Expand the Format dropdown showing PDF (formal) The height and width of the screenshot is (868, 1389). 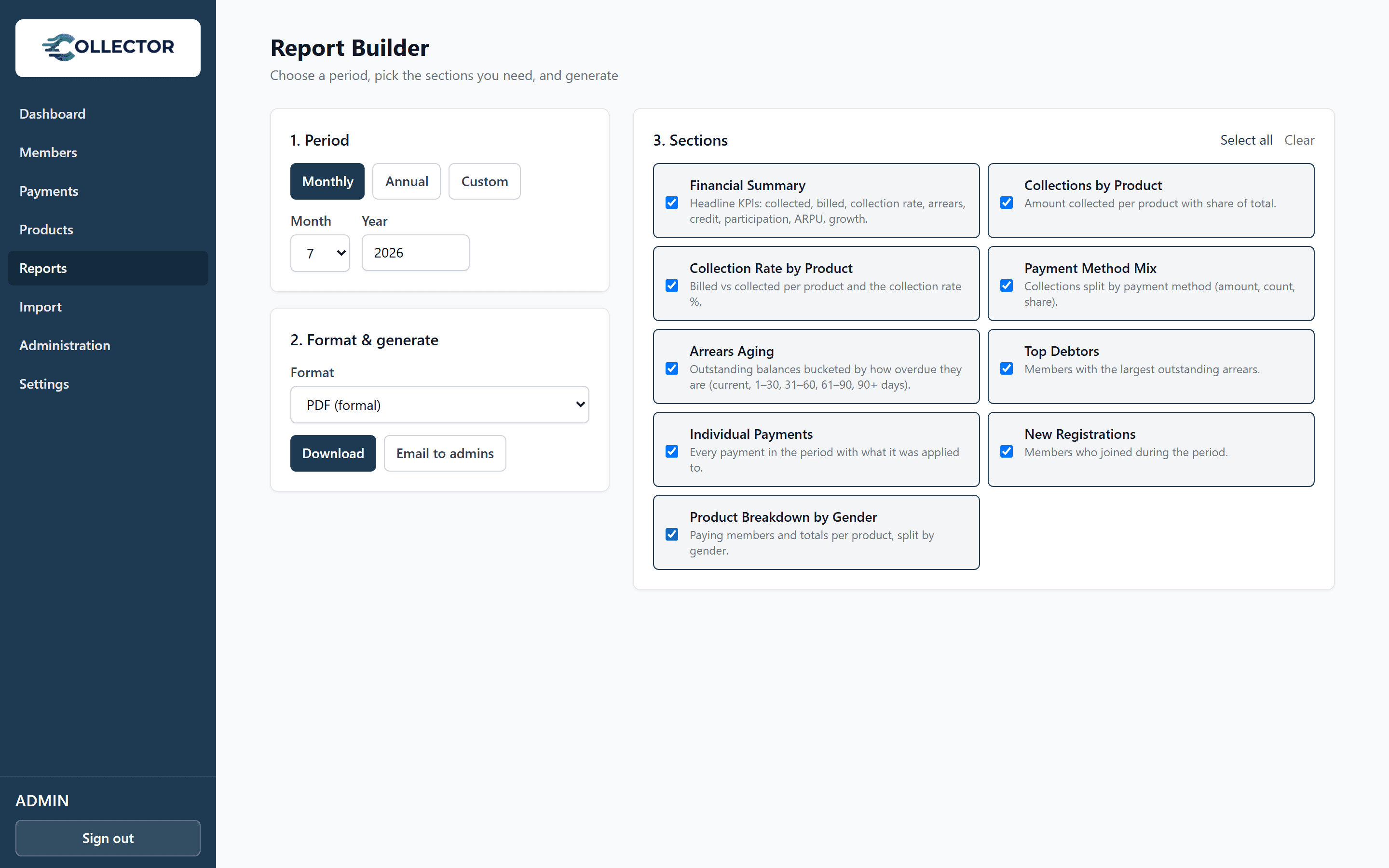pyautogui.click(x=440, y=405)
